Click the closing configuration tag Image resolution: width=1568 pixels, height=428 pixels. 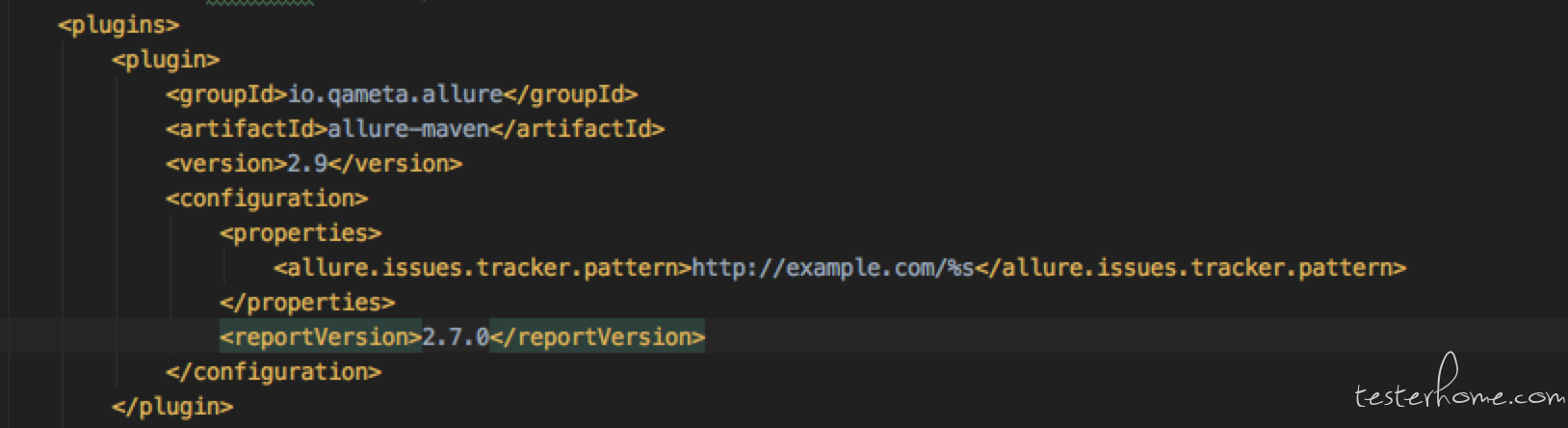pos(274,372)
